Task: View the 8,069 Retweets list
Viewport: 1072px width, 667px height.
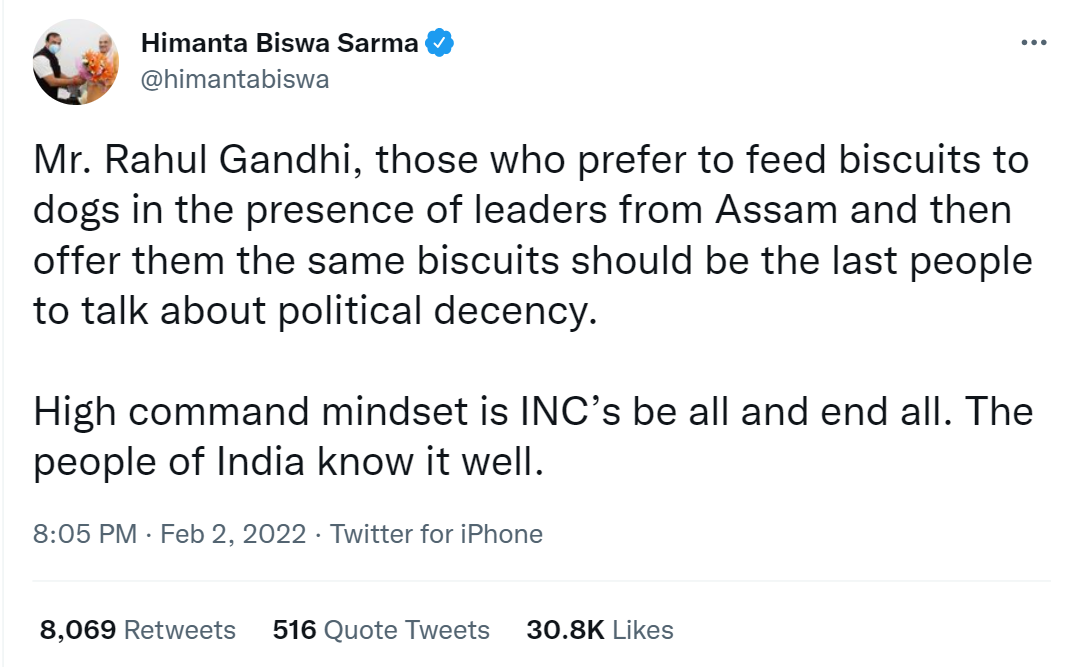Action: [x=138, y=630]
